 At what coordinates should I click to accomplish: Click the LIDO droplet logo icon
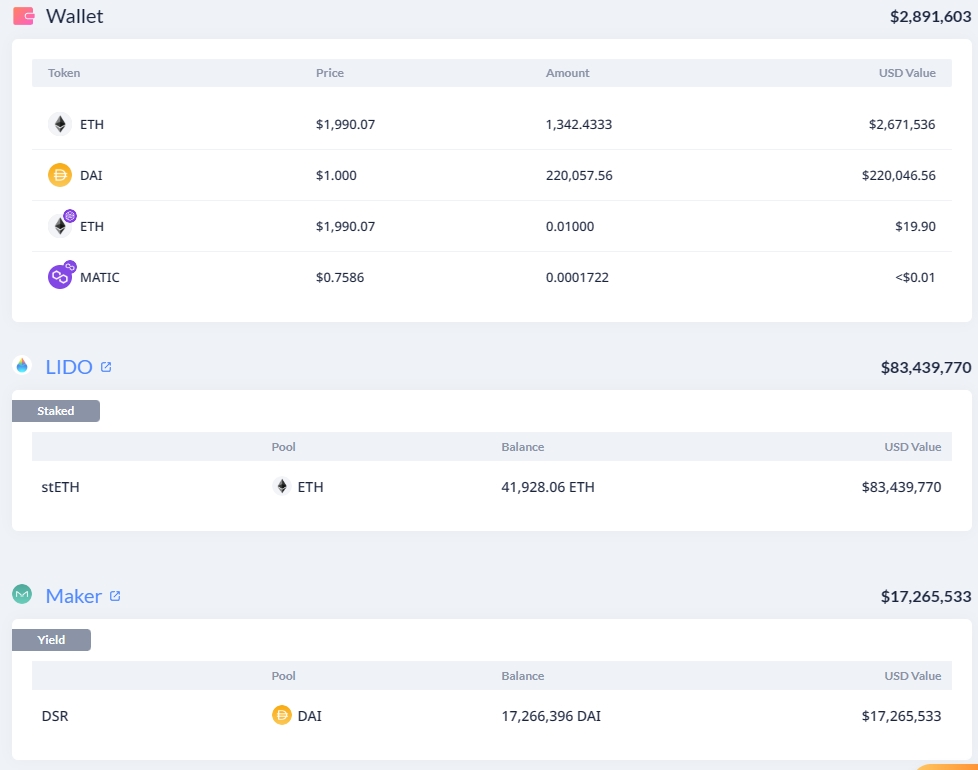click(22, 365)
